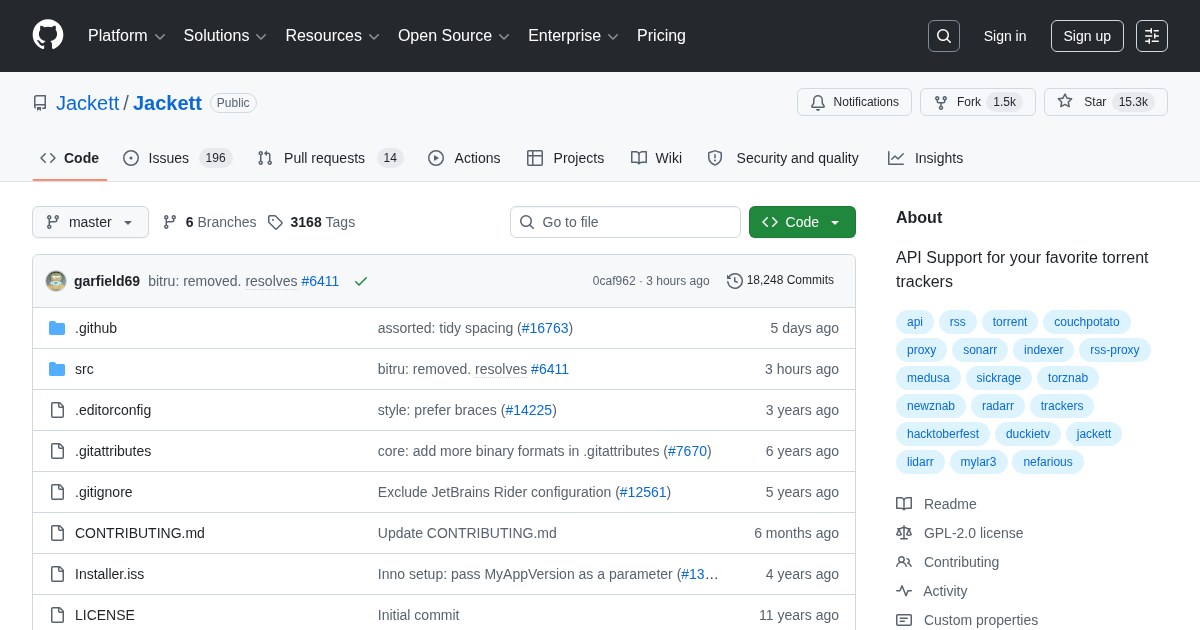Image resolution: width=1200 pixels, height=630 pixels.
Task: View 6 Branches
Action: click(209, 222)
